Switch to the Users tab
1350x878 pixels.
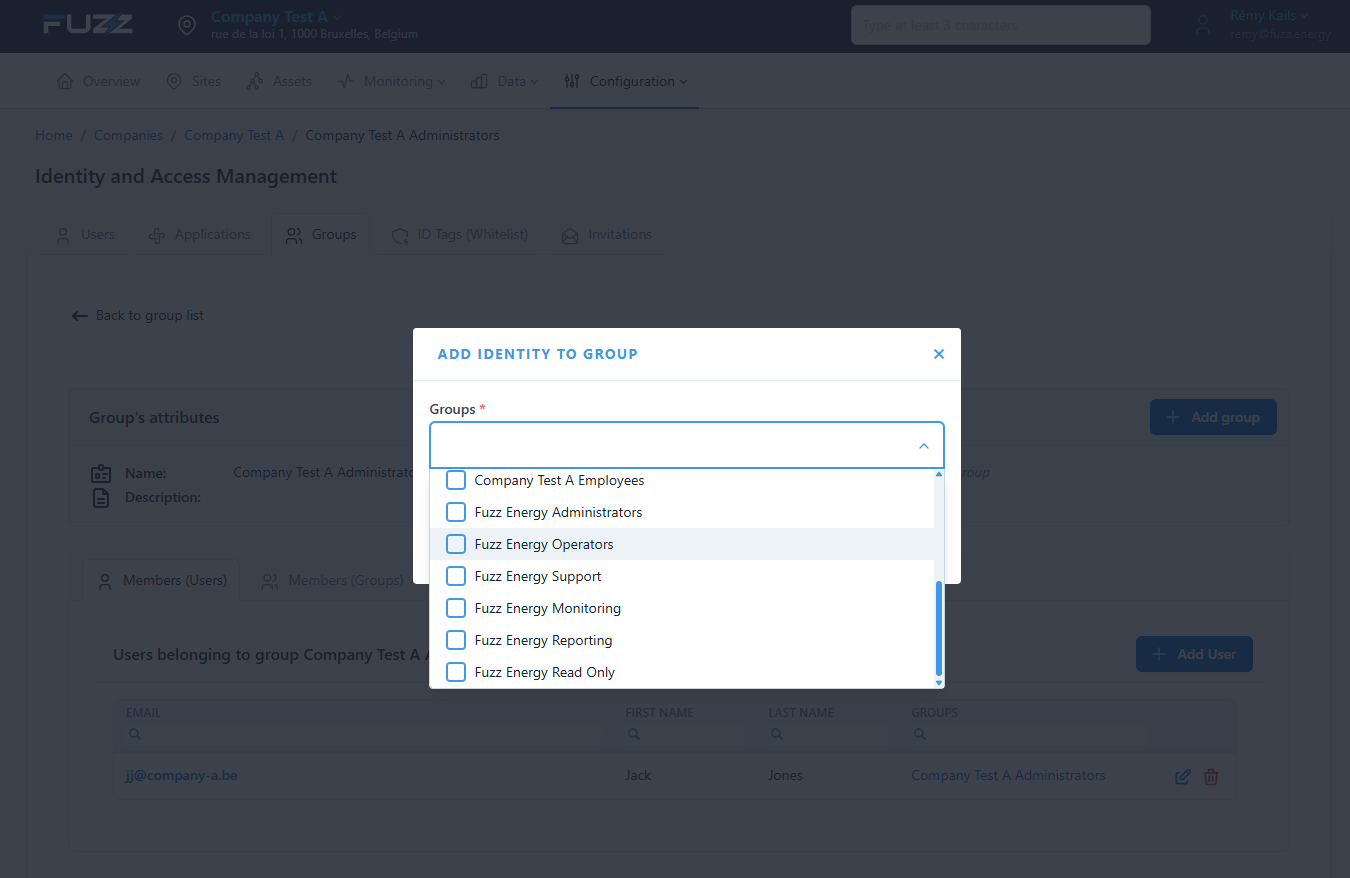[x=84, y=235]
